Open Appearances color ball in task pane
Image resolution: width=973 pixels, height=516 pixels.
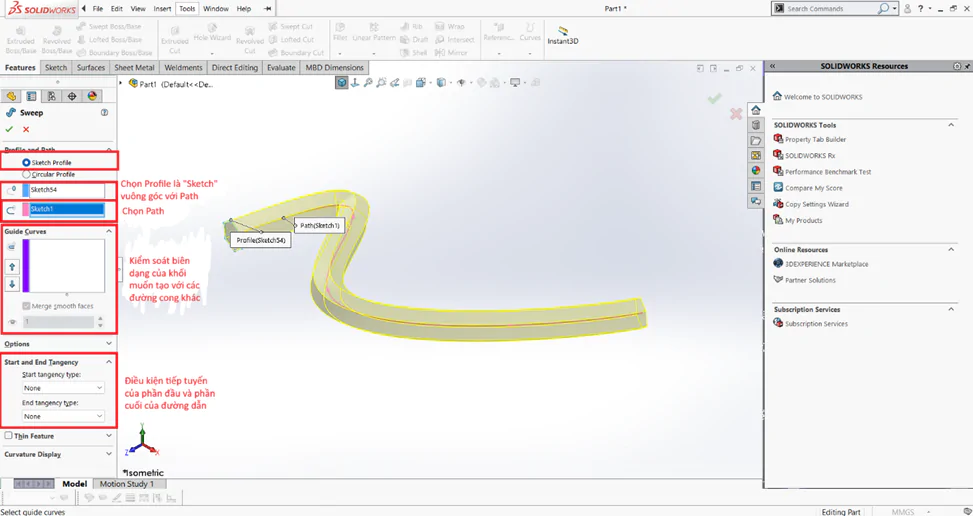(755, 171)
